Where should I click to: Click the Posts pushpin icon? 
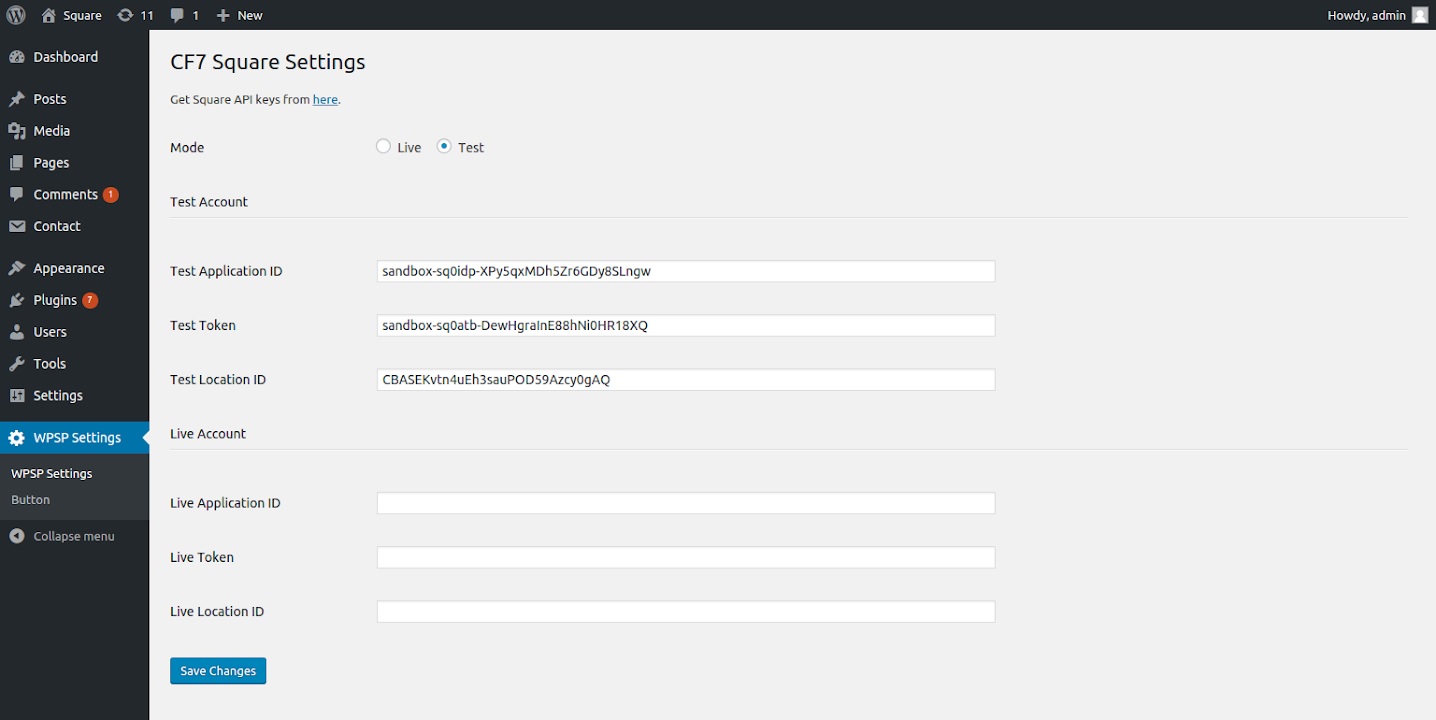pyautogui.click(x=17, y=99)
